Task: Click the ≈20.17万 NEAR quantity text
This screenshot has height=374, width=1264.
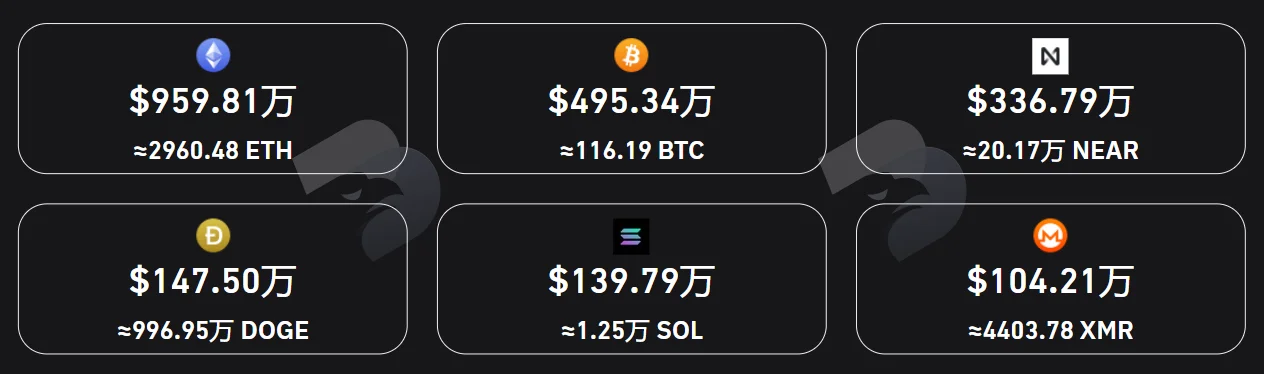Action: 1050,152
